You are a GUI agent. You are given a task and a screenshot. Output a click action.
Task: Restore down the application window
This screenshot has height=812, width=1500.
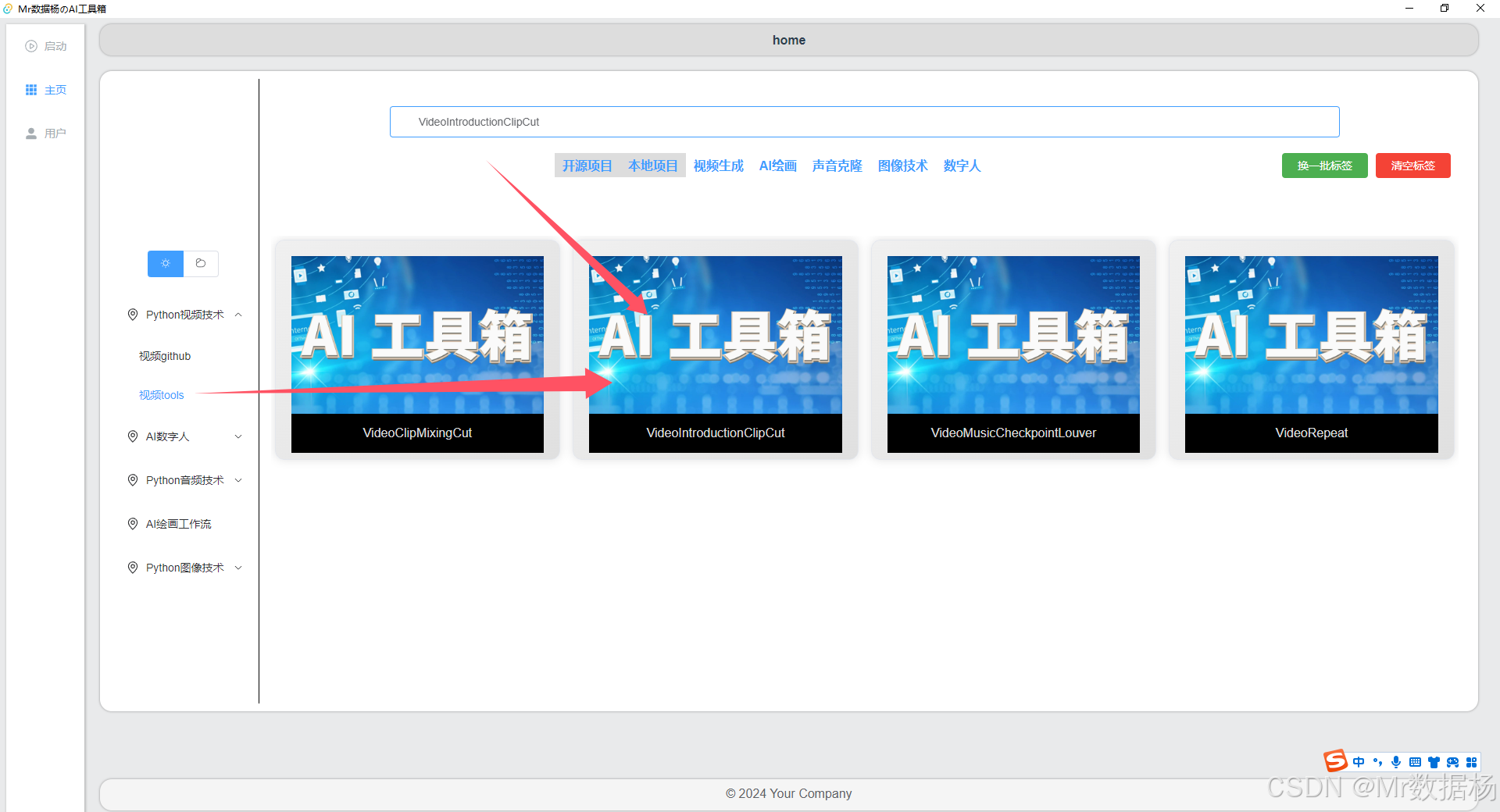tap(1445, 9)
